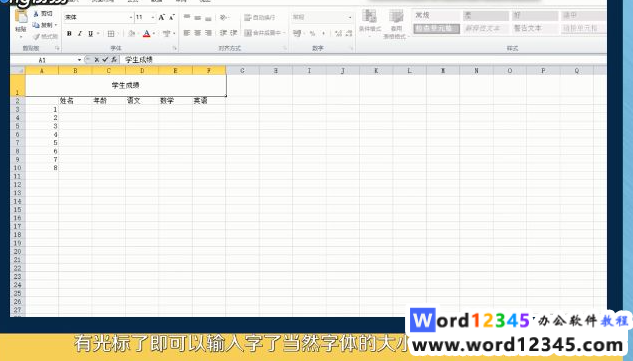Open the Name Box dropdown beside A1
Viewport: 633px width, 361px height.
click(79, 60)
